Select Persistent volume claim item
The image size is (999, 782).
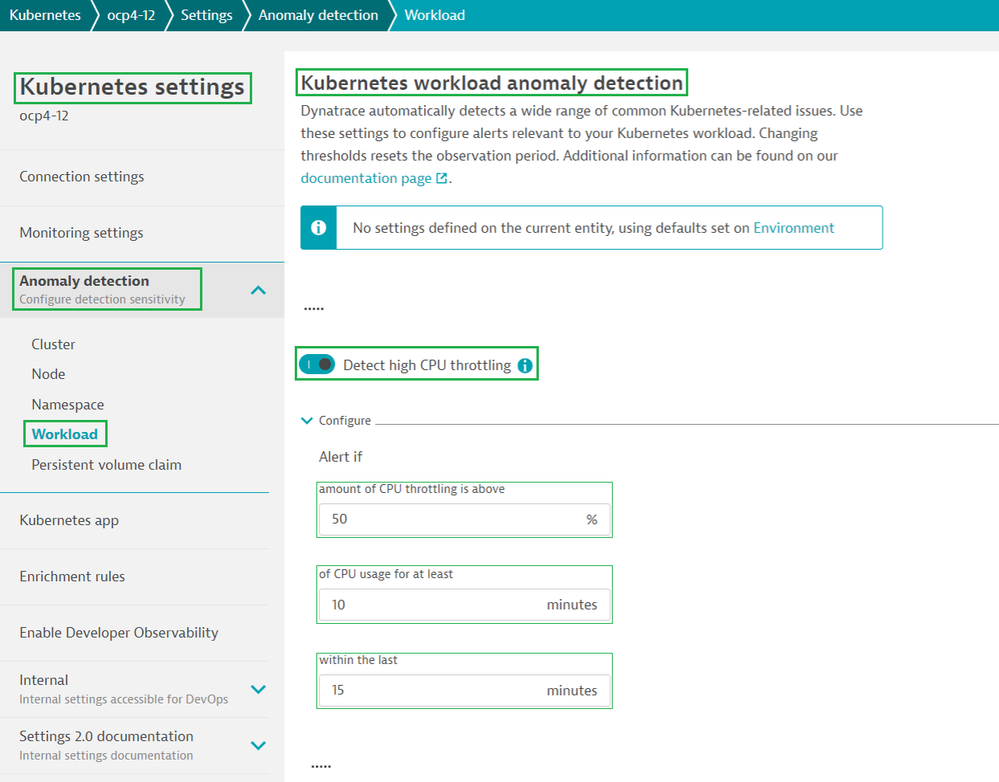pos(106,465)
